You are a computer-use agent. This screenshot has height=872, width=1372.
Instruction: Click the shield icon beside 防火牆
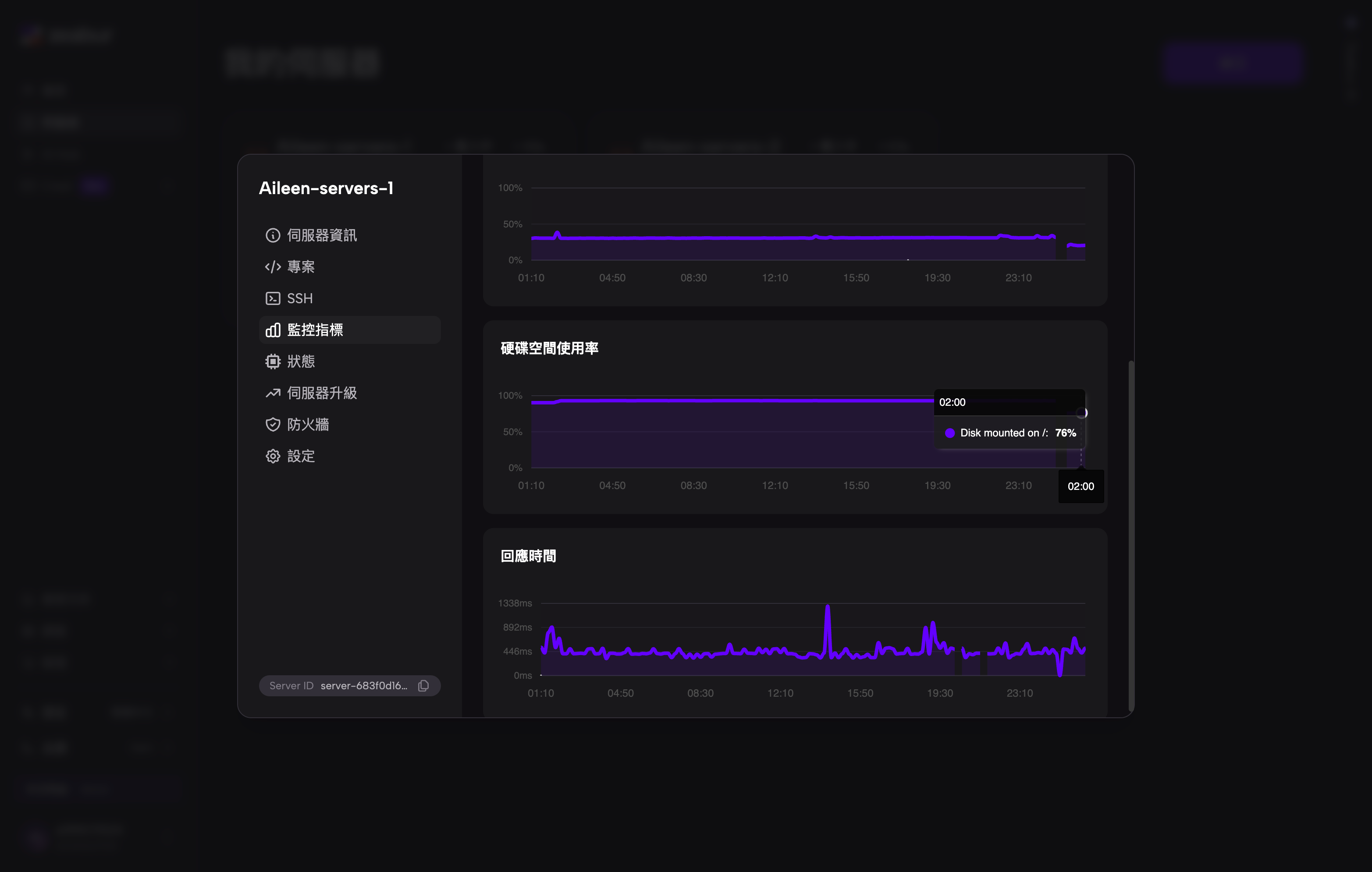click(x=273, y=424)
